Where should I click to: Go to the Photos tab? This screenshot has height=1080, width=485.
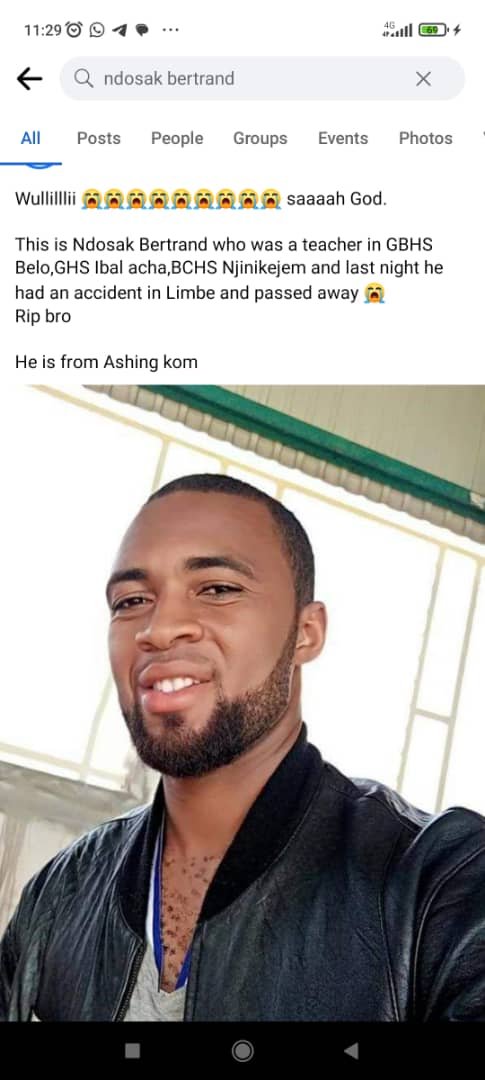click(426, 138)
